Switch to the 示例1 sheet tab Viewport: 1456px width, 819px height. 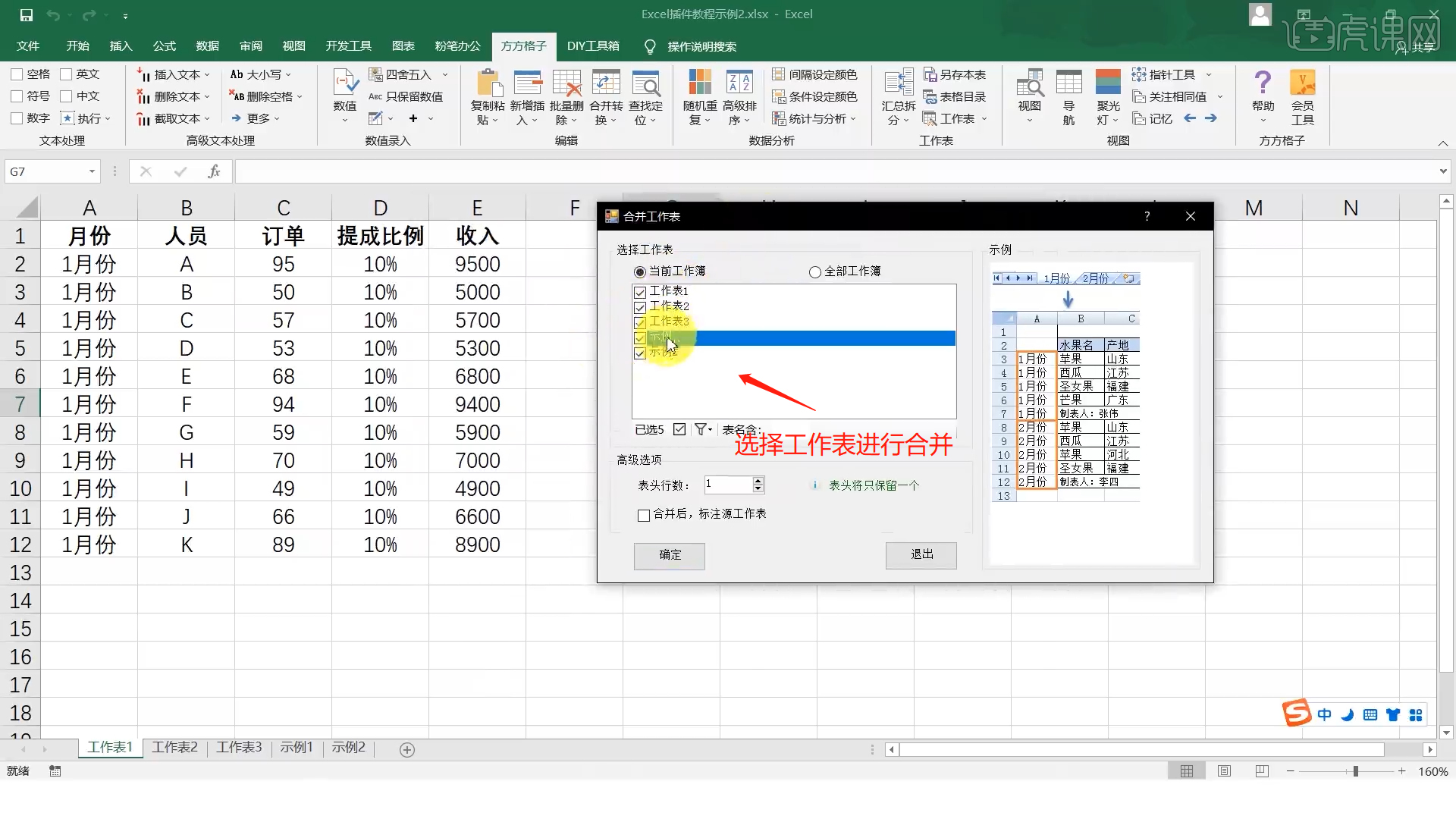point(297,748)
